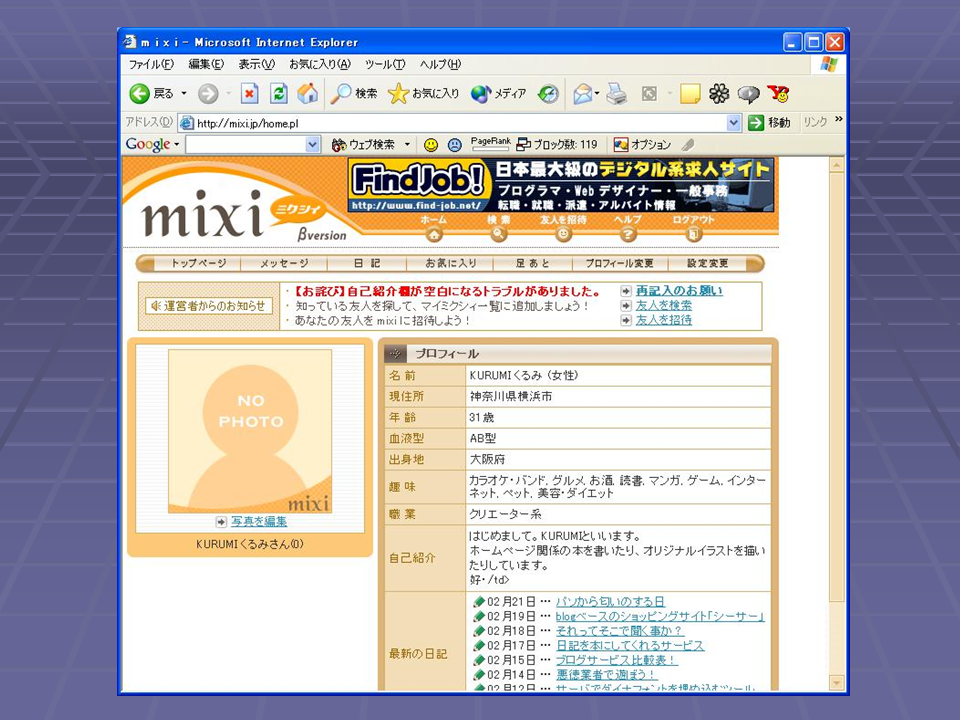Open the 02月21日 diary entry link

coord(610,602)
